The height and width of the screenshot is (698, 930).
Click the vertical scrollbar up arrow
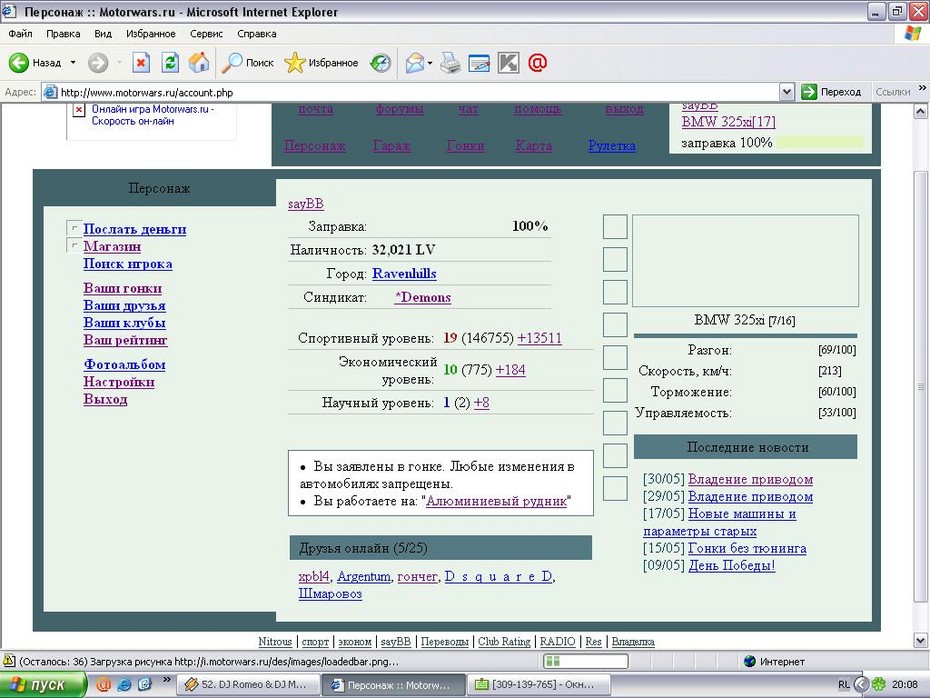tap(921, 110)
